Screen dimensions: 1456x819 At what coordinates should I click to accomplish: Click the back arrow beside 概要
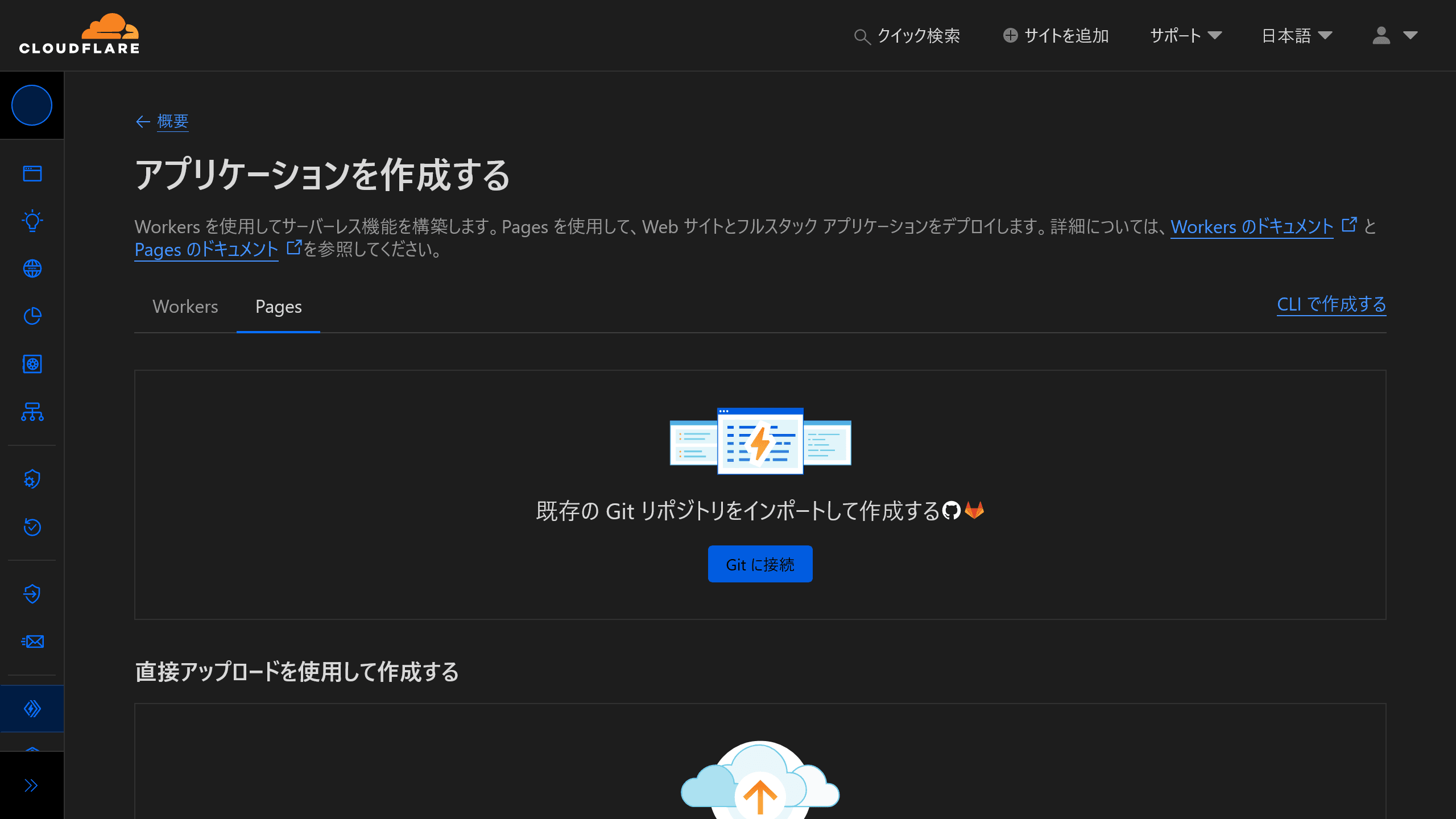tap(143, 121)
